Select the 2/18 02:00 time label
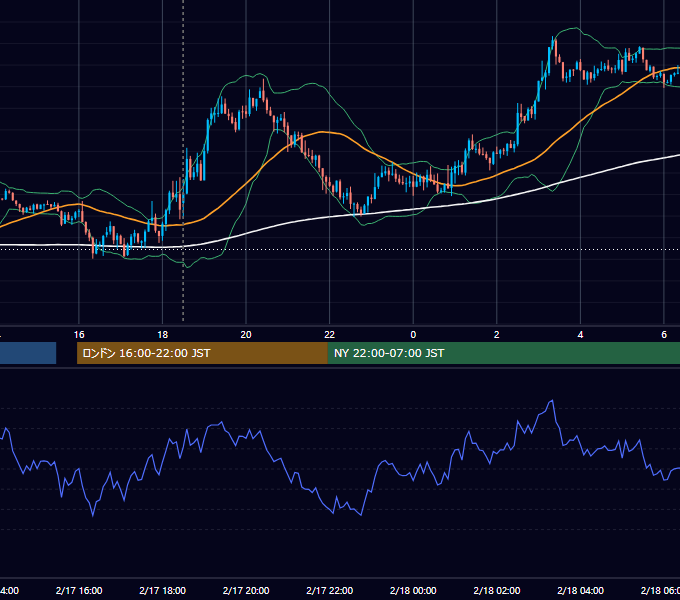680x600 pixels. point(497,590)
